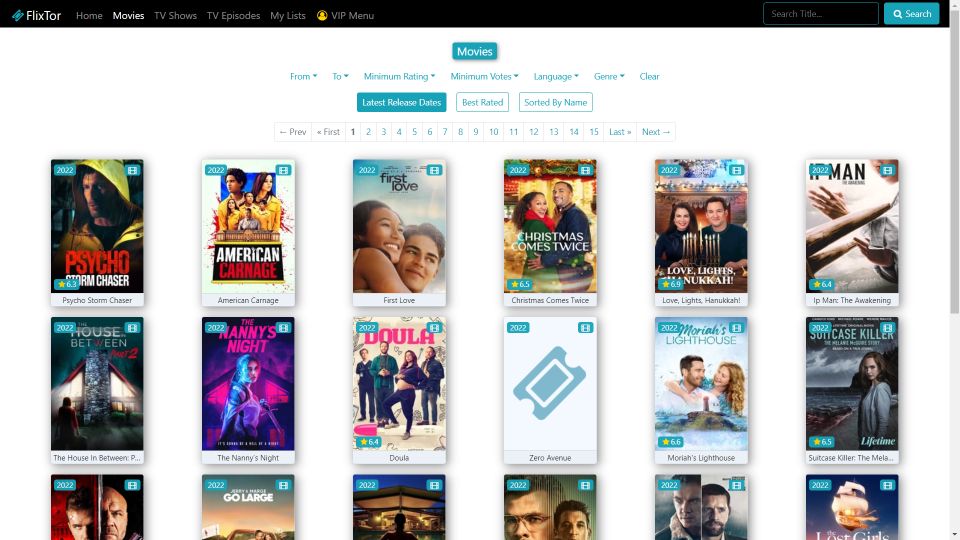Go to page 2
Viewport: 960px width, 540px height.
coord(368,132)
